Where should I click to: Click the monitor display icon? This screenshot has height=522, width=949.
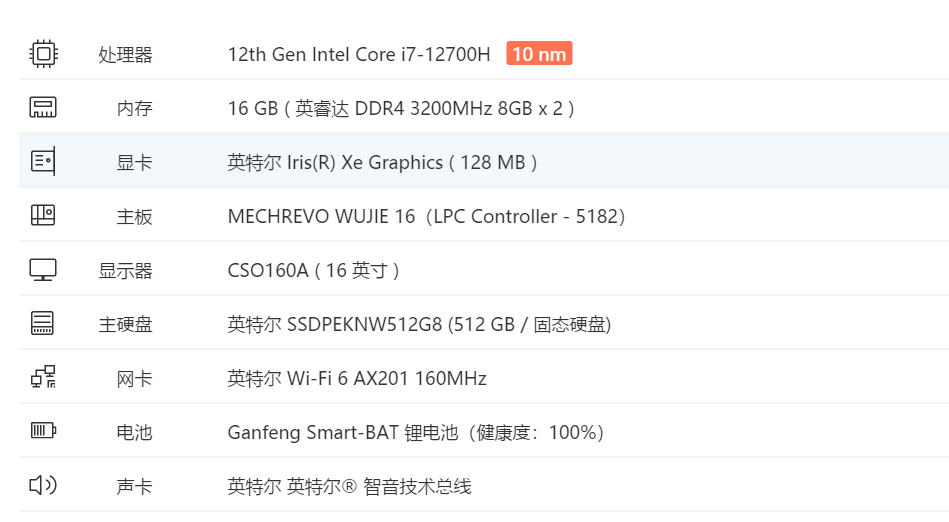coord(43,270)
